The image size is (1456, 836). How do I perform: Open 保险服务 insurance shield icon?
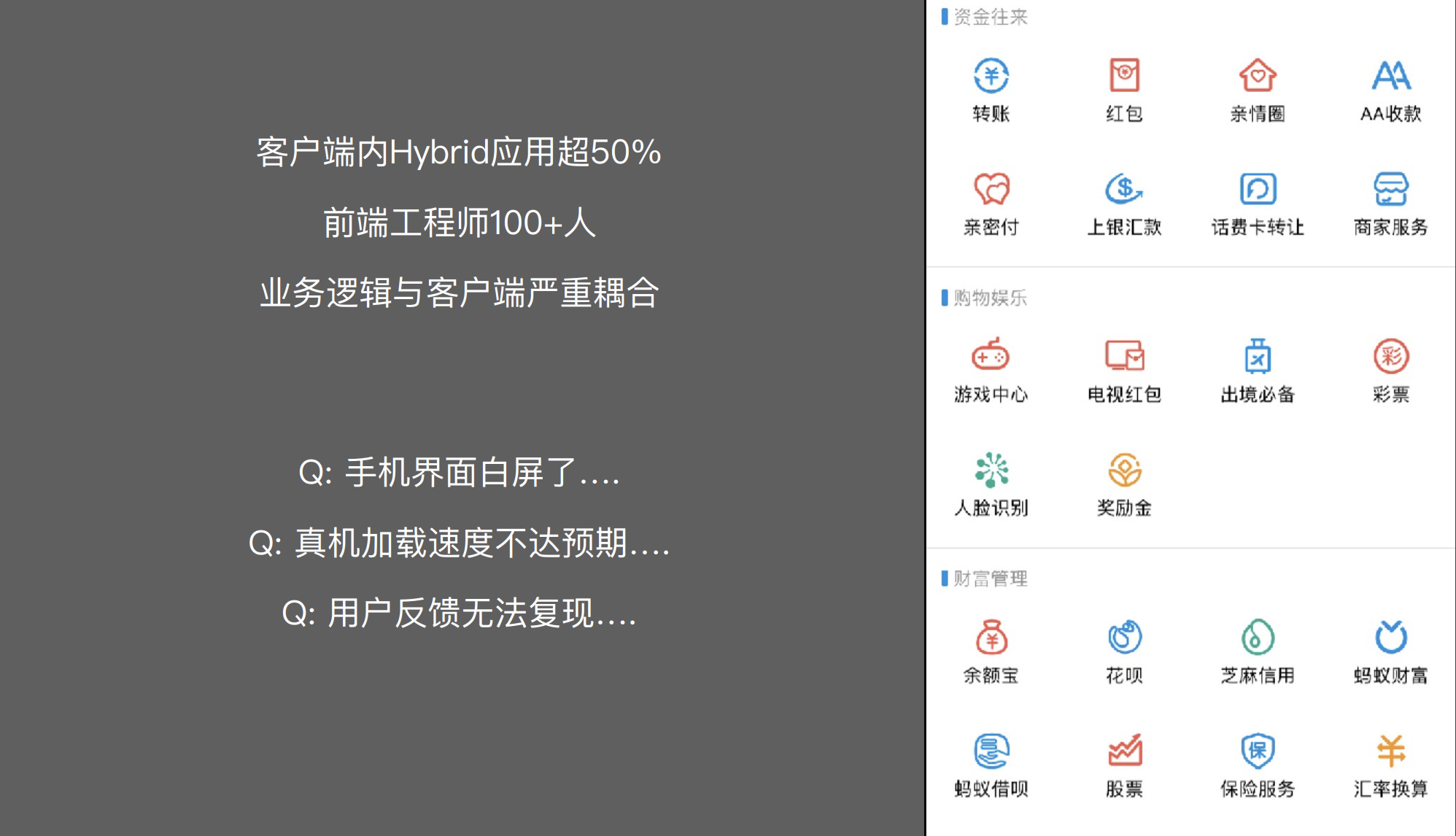tap(1258, 751)
